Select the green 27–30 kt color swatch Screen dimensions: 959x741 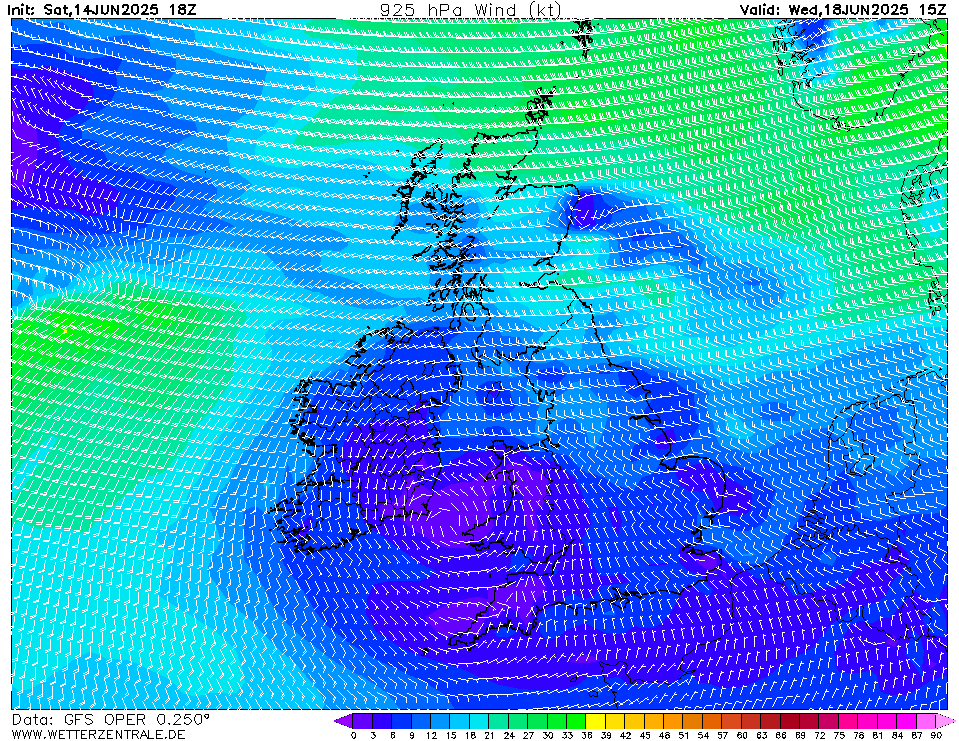[538, 721]
